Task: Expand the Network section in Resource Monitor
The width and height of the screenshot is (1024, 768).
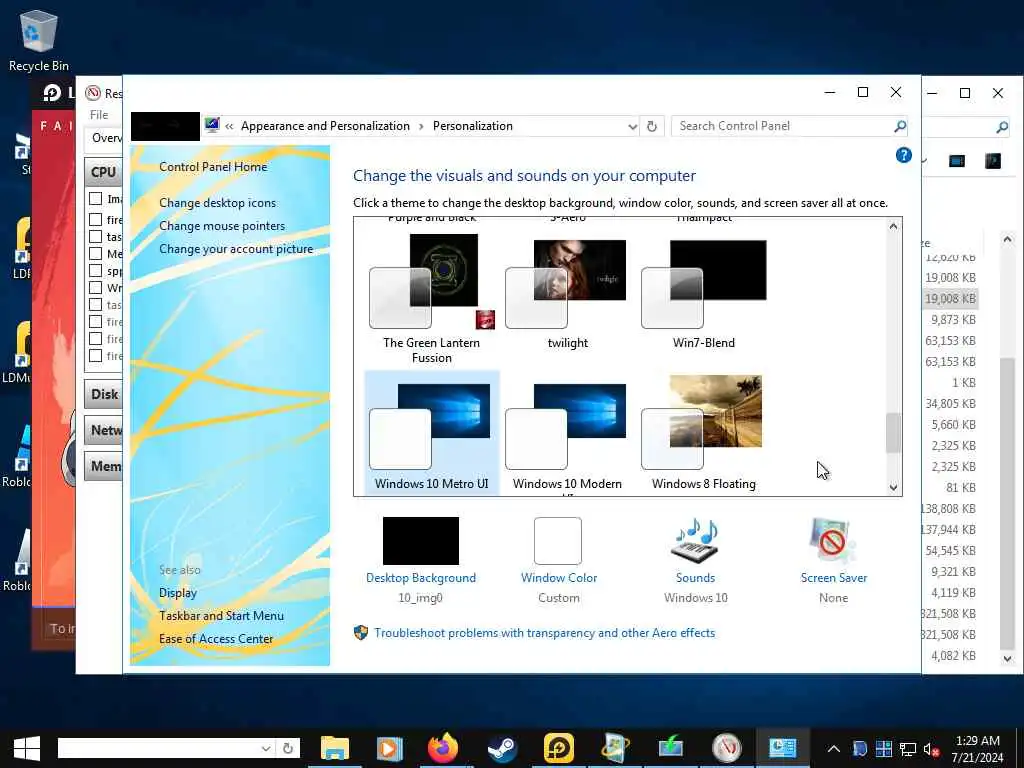Action: tap(103, 430)
